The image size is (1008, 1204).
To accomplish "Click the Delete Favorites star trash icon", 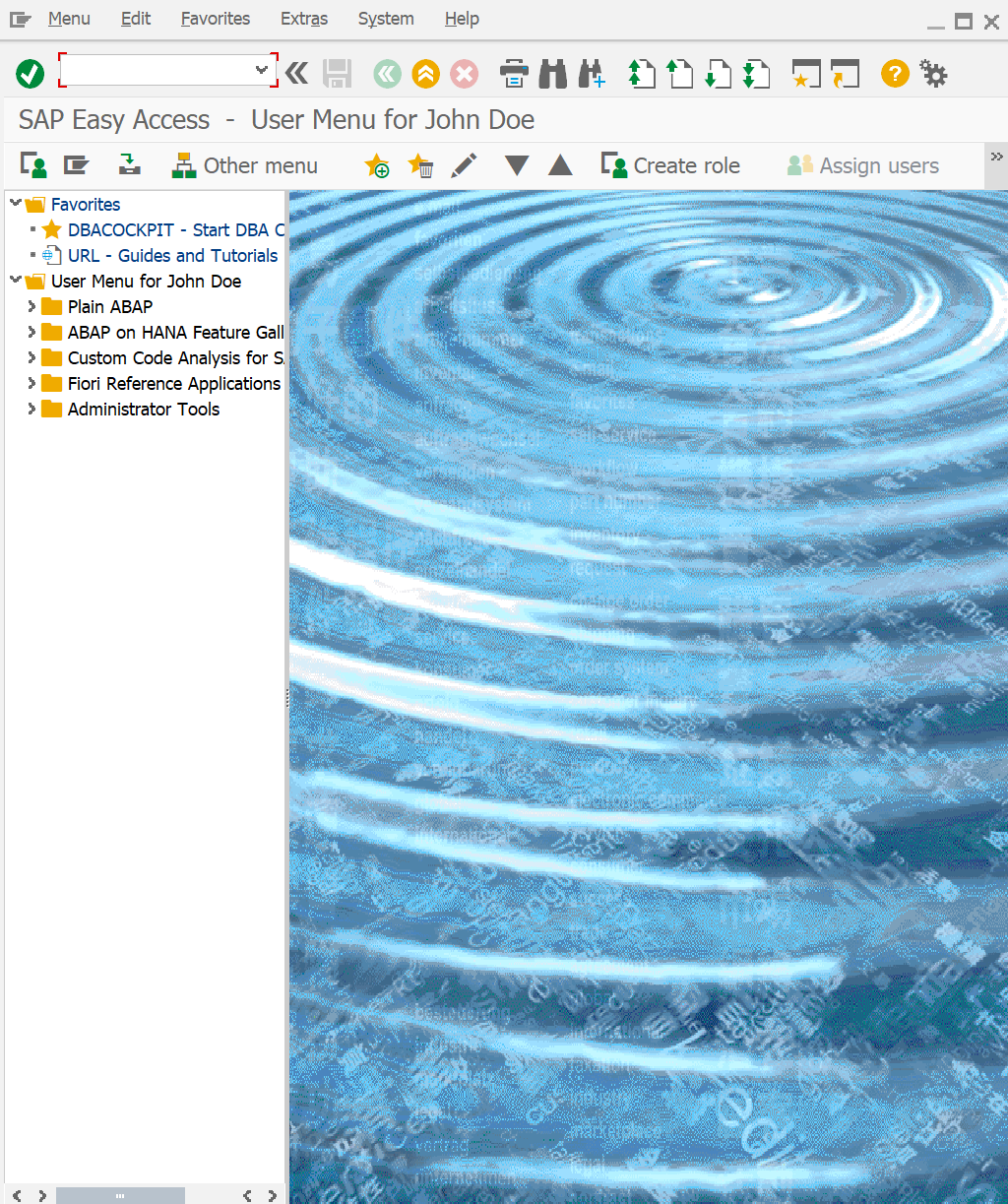I will click(420, 165).
